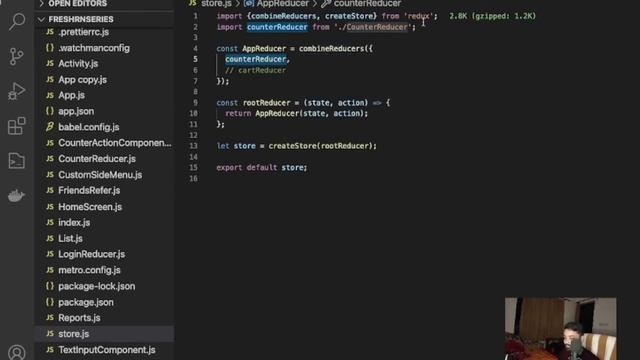Click counterReducer in the breadcrumb

[367, 4]
